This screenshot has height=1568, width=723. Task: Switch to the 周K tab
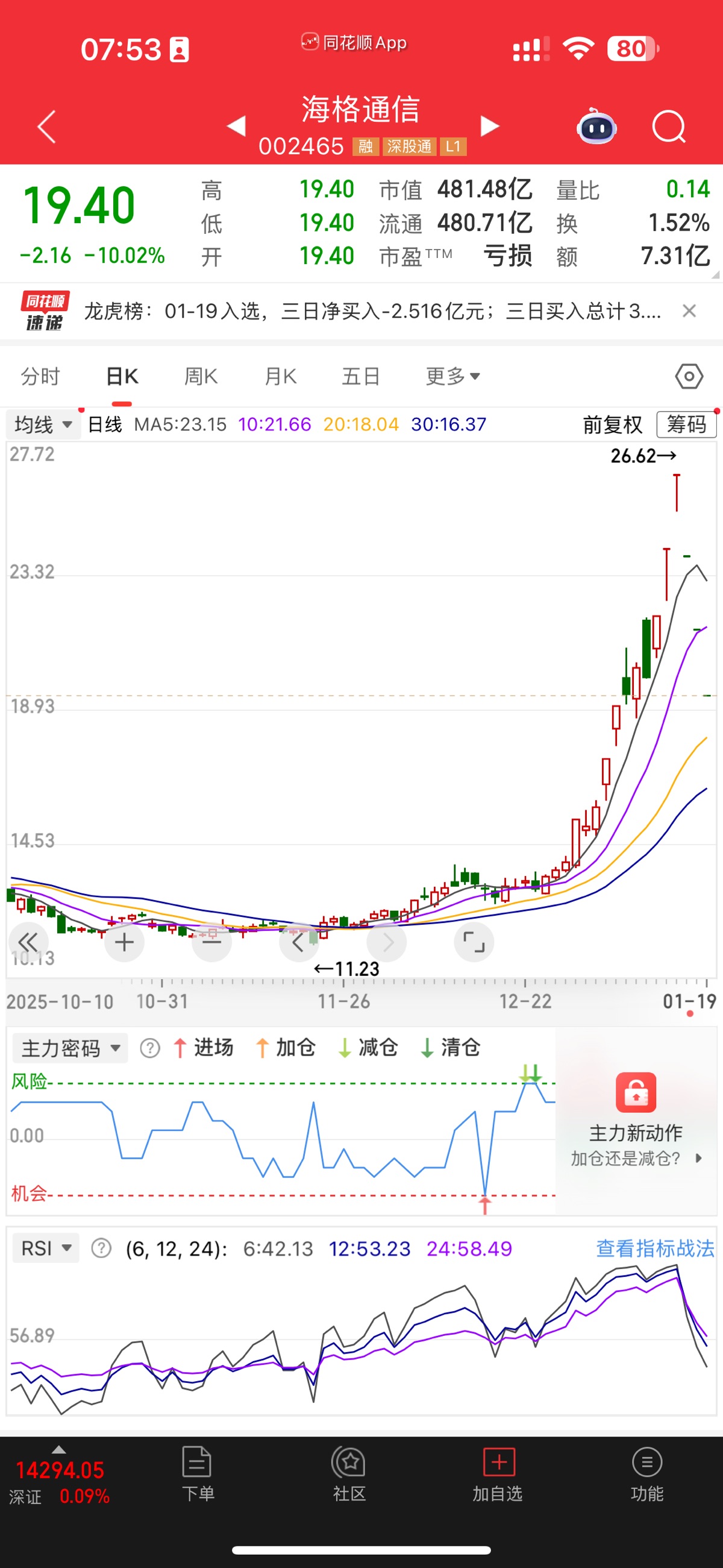[x=201, y=376]
